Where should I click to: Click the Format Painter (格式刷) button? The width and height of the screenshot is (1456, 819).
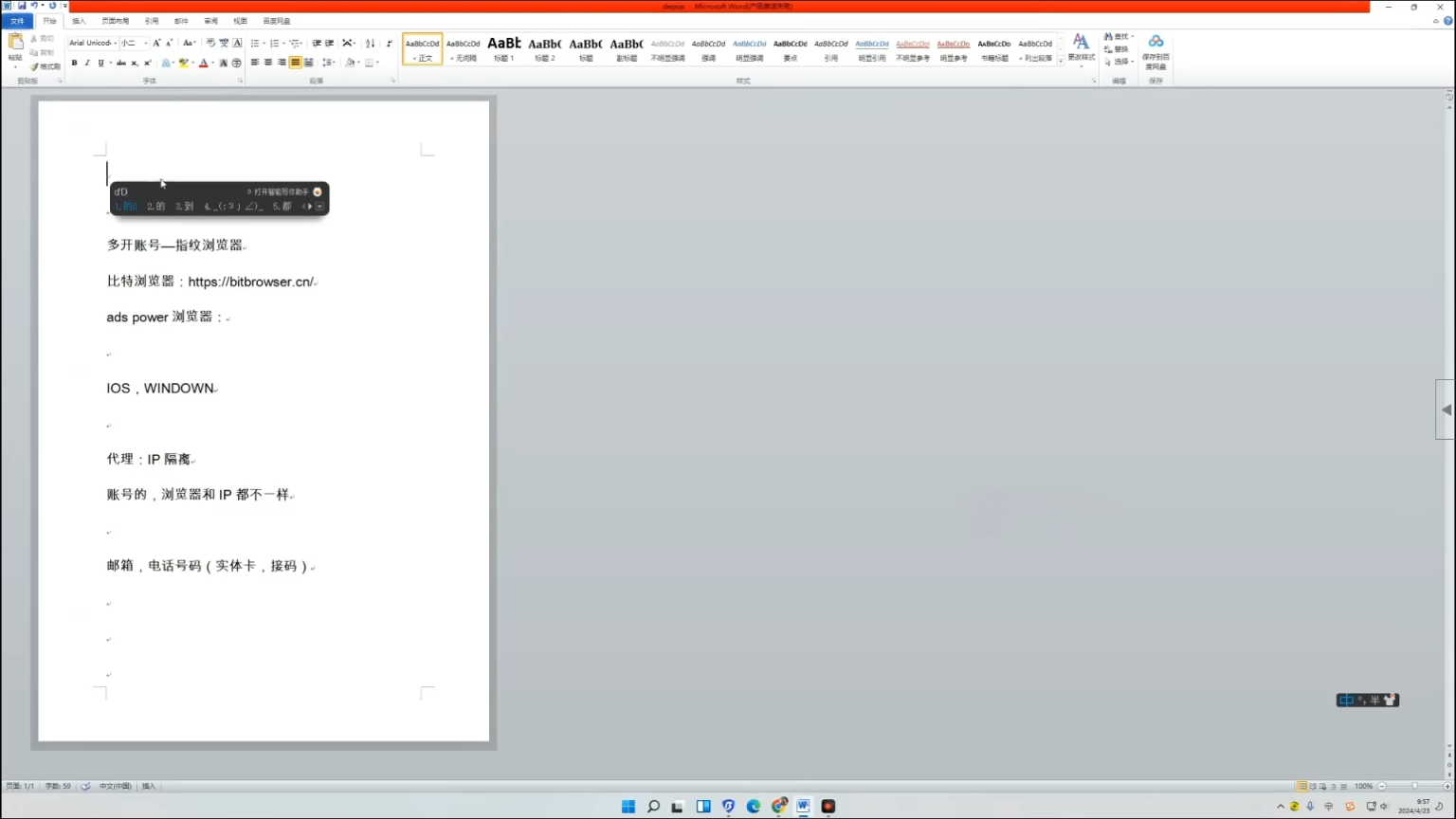coord(45,66)
